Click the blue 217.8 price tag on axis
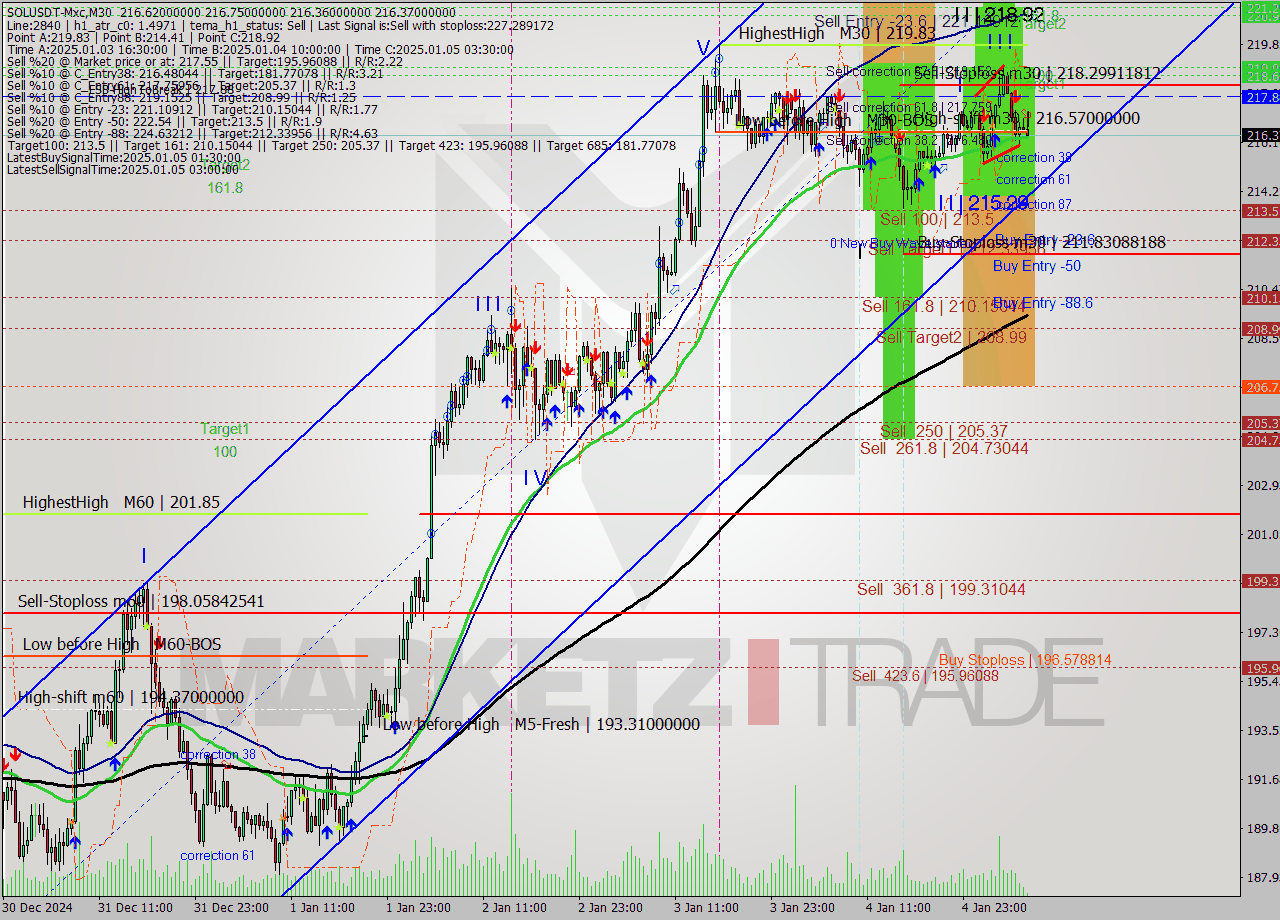This screenshot has width=1280, height=920. (x=1260, y=97)
